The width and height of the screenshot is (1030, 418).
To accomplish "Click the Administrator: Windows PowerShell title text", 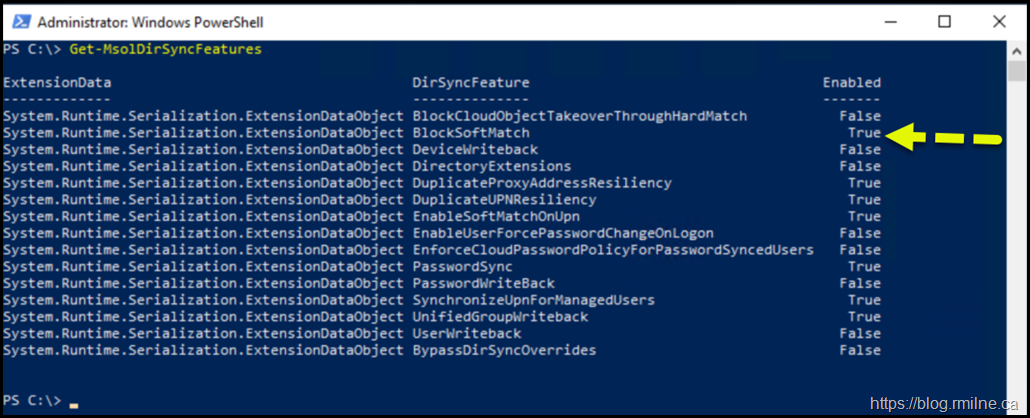I will [x=150, y=21].
